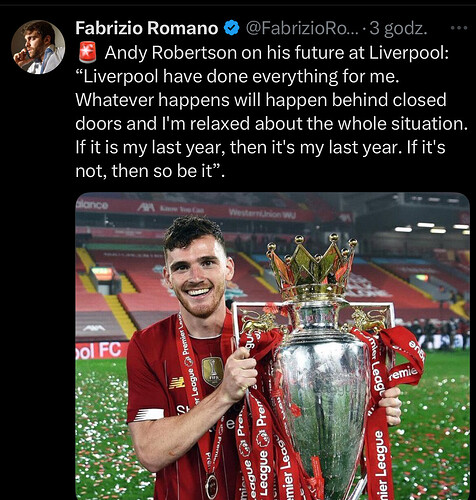476x500 pixels.
Task: Click the medal hanging below the jersey
Action: tap(211, 486)
